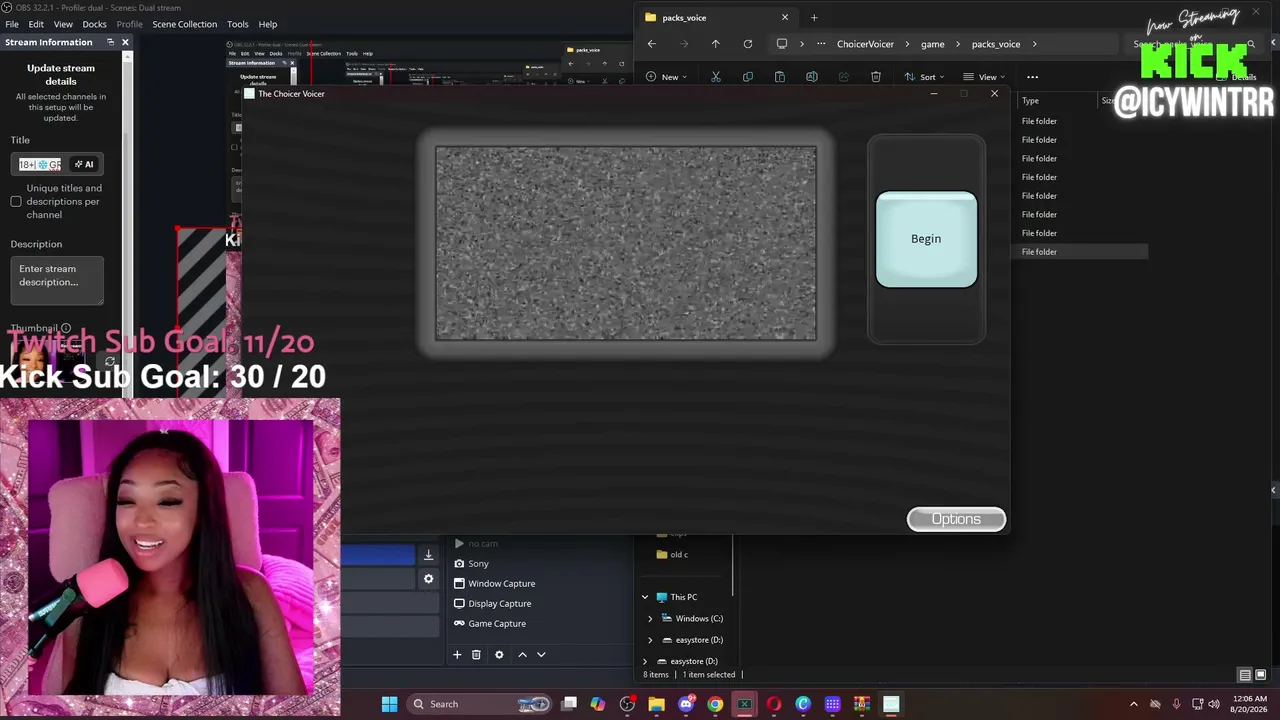Click the game breadcrumb in the address bar
This screenshot has height=720, width=1280.
point(932,44)
